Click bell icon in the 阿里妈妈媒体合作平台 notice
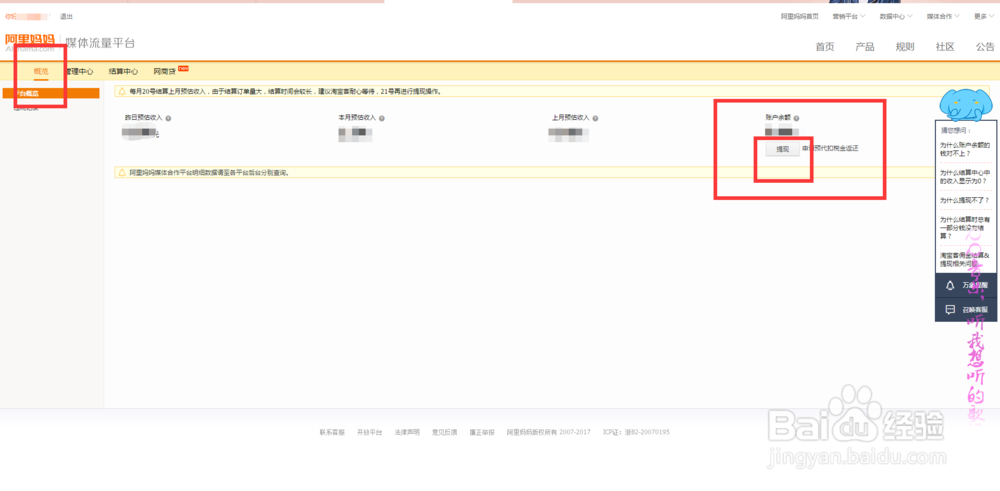Image resolution: width=1000 pixels, height=491 pixels. (121, 172)
